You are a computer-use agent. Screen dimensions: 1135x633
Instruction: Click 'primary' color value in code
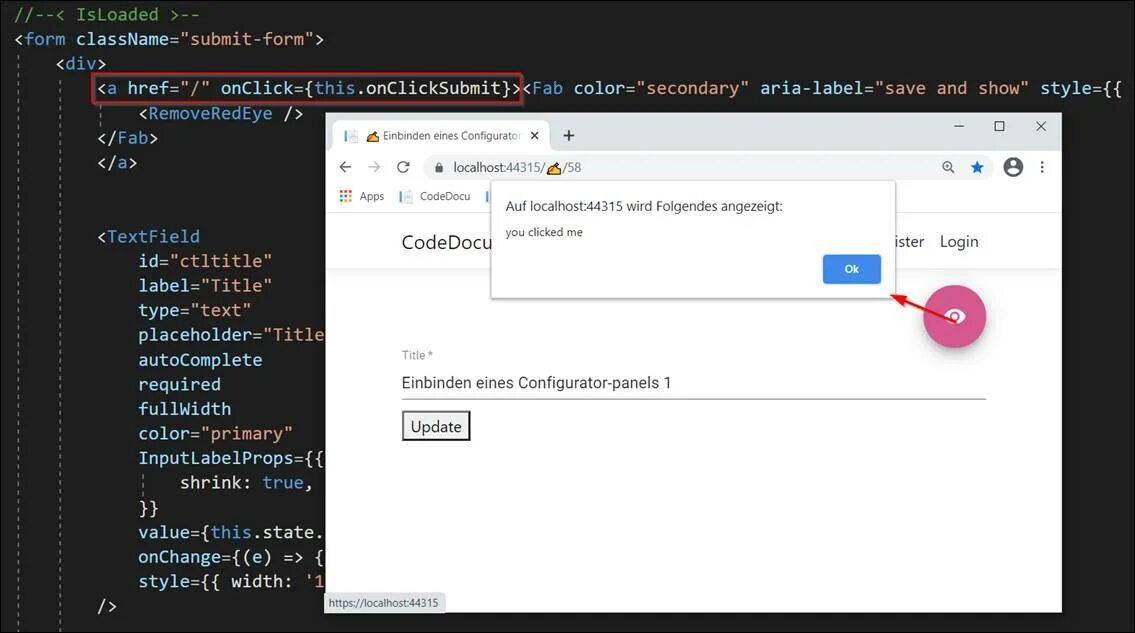pos(247,433)
